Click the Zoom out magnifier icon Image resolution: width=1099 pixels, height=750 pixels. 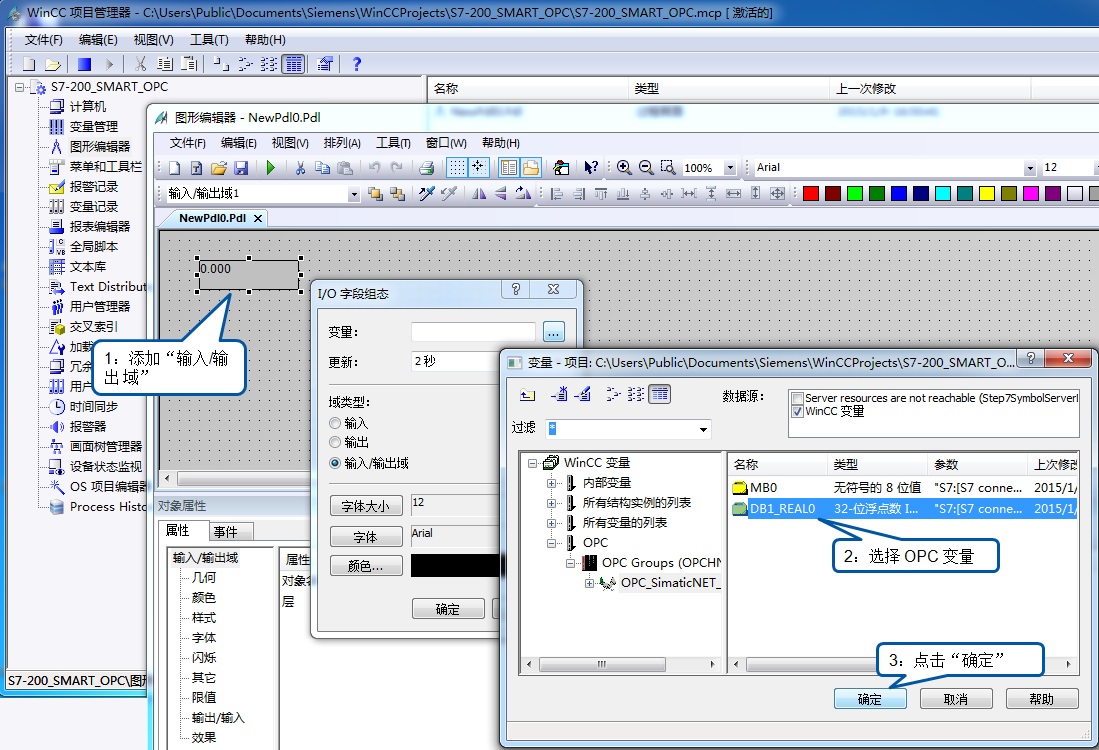[x=646, y=168]
